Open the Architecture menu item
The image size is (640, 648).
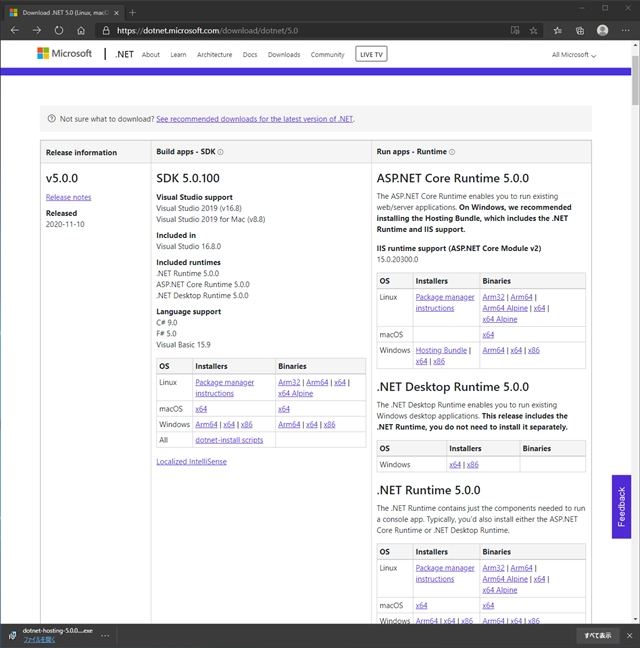[x=214, y=55]
